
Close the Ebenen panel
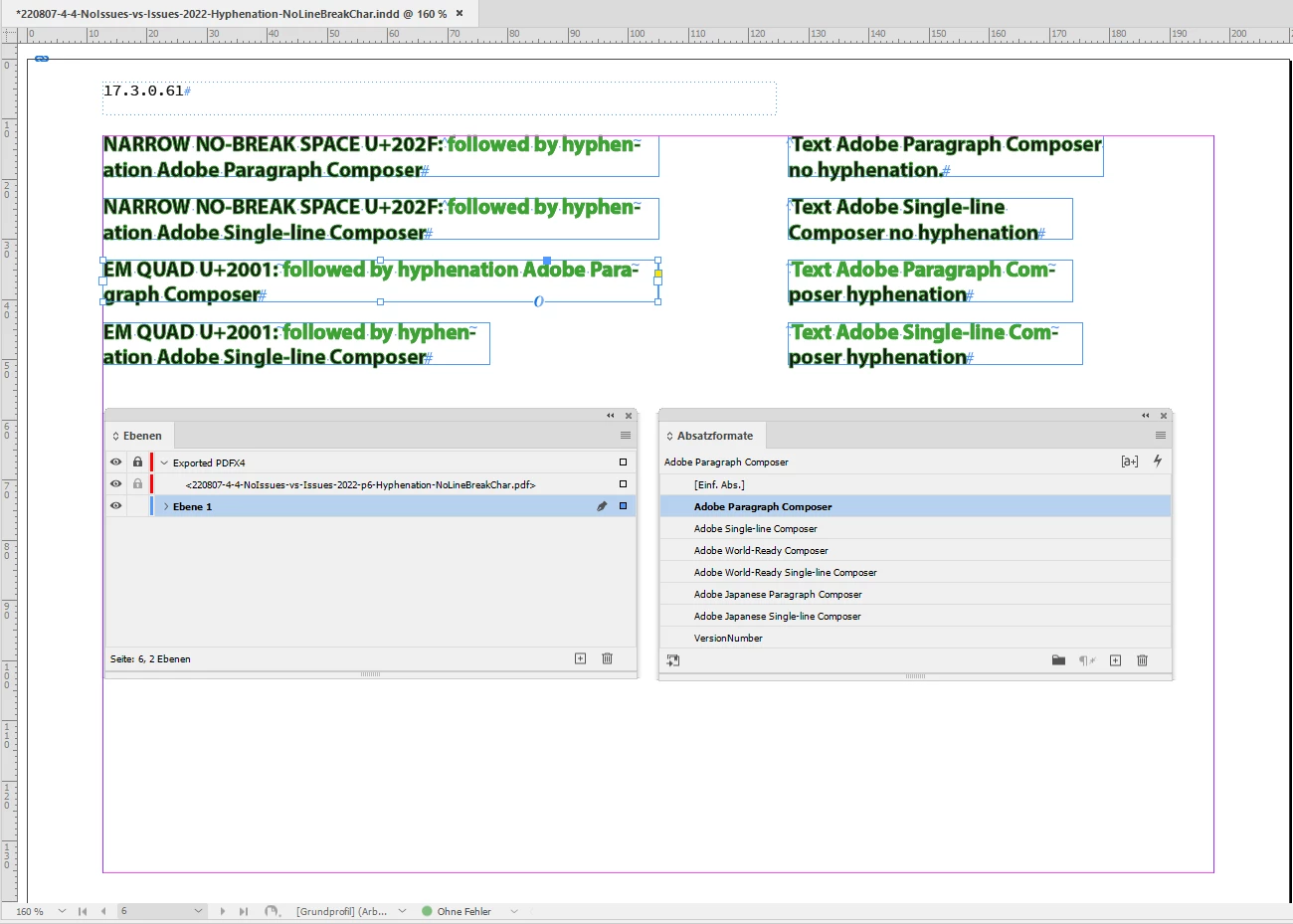pos(629,416)
